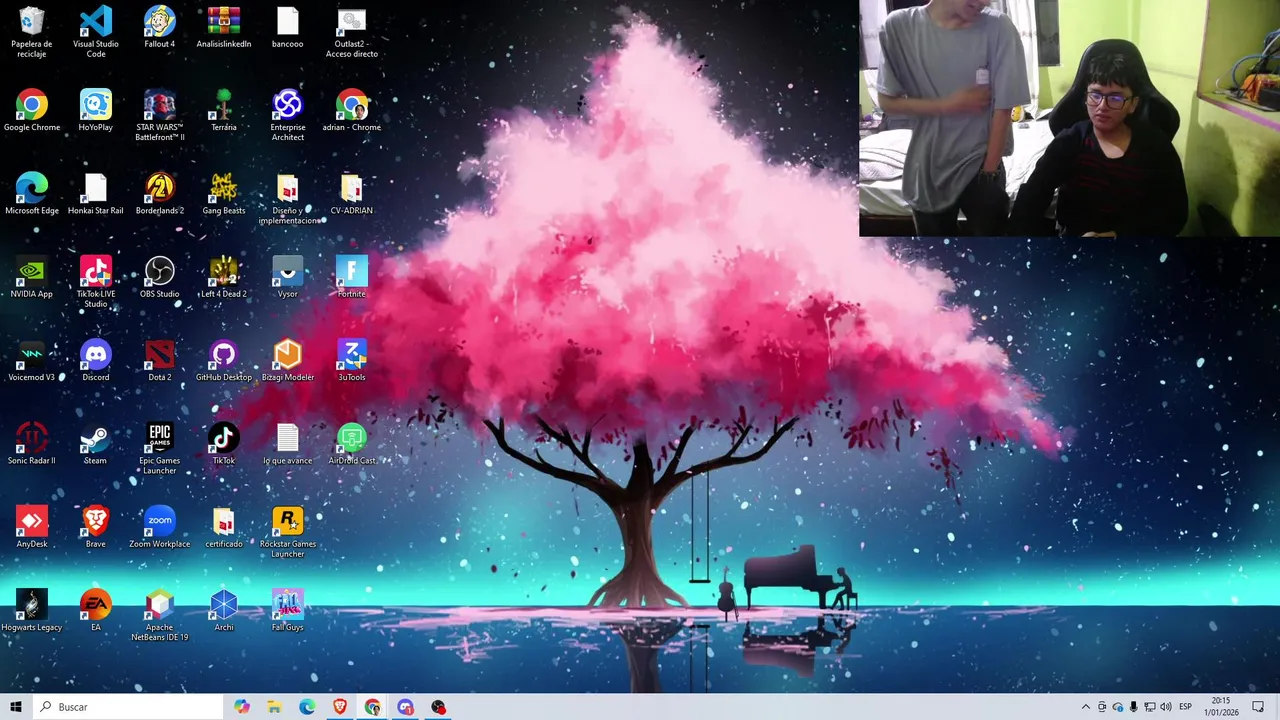The image size is (1280, 720).
Task: Open the ESP input language switcher
Action: pos(1185,707)
